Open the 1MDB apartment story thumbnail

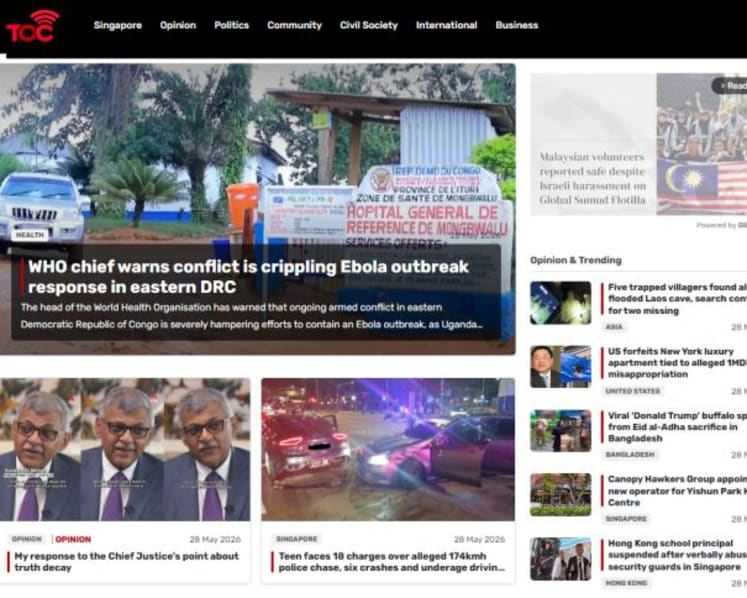coord(561,367)
